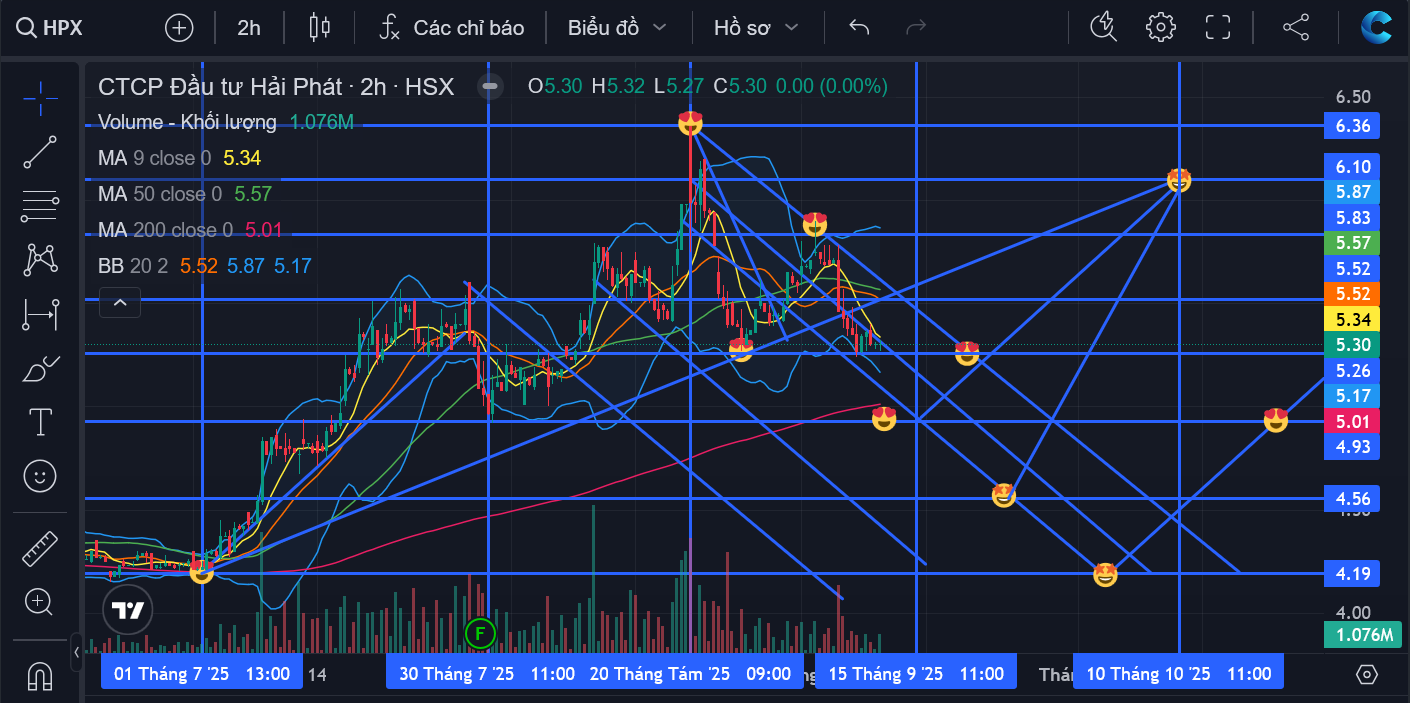
Task: Click the green F fundamentals event marker
Action: 481,632
